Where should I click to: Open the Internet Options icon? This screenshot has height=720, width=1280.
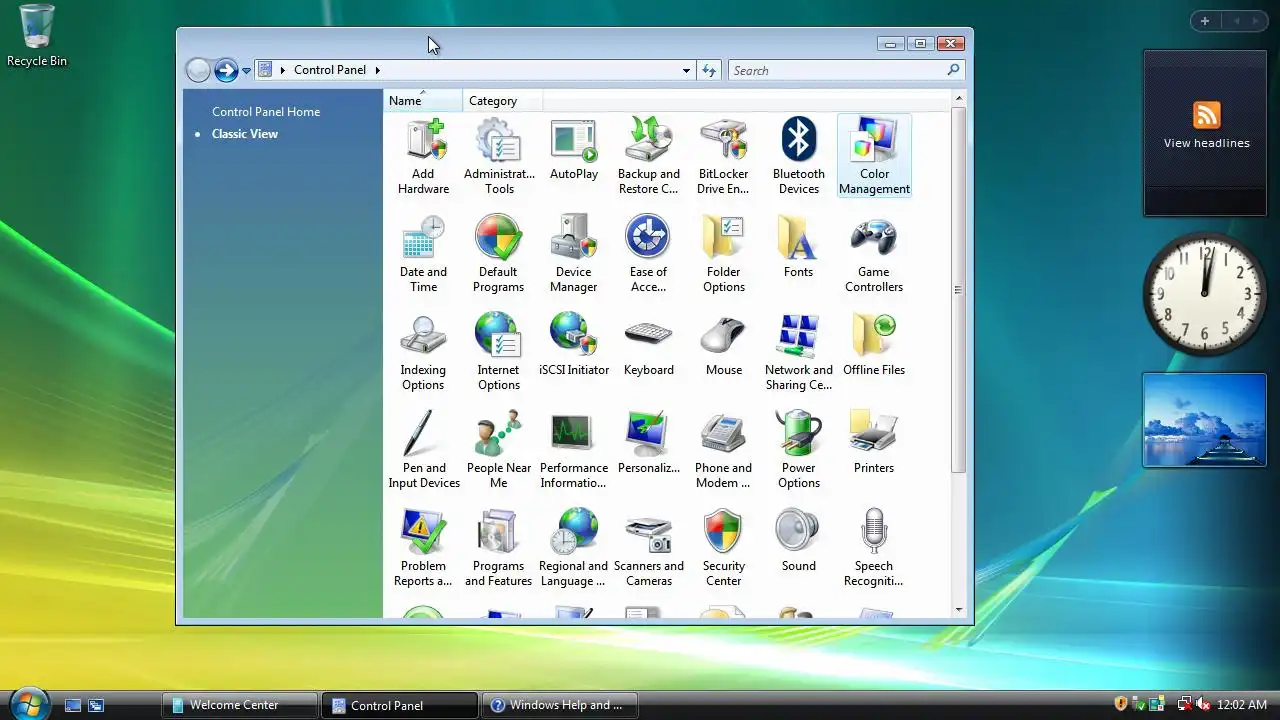[x=499, y=352]
